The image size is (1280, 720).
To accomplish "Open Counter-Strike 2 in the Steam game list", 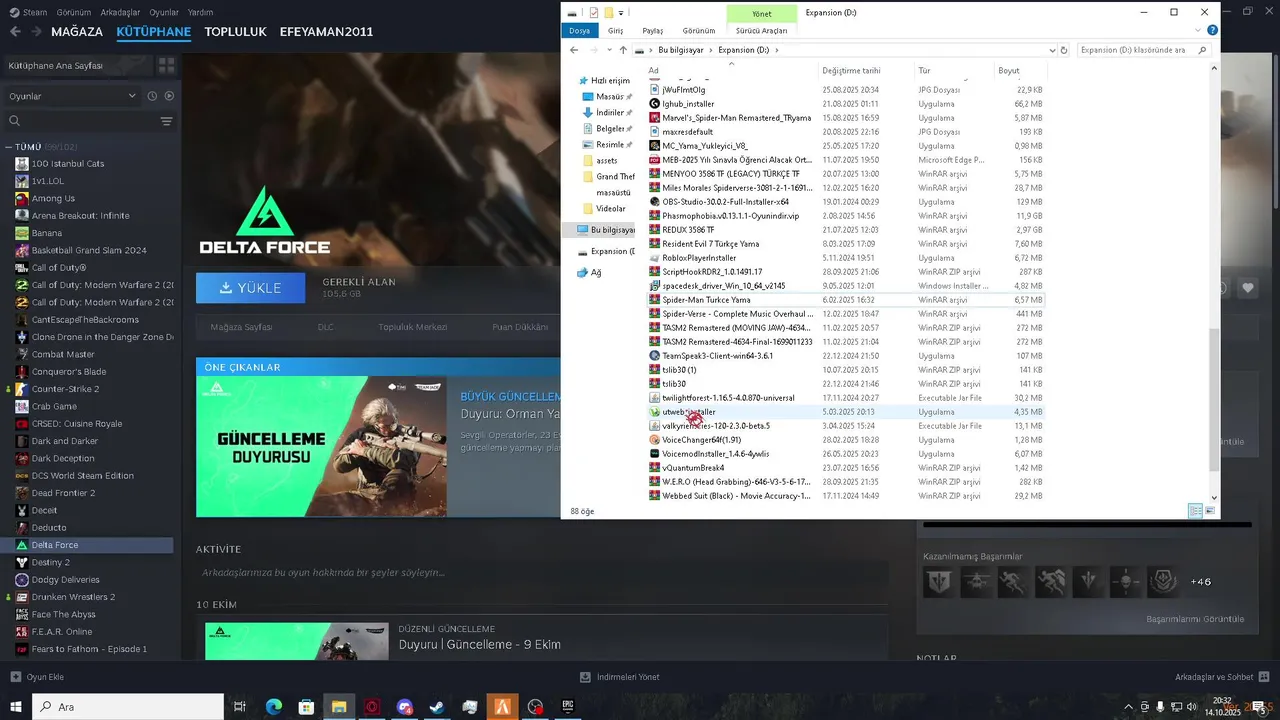I will tap(65, 389).
